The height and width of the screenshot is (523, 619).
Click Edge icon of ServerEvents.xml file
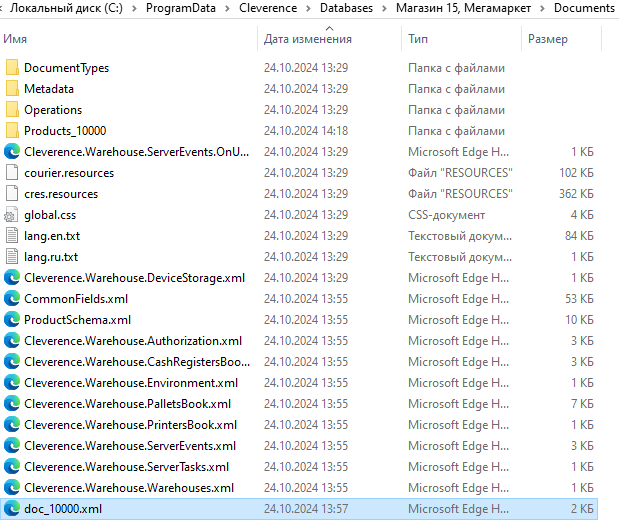tap(12, 446)
